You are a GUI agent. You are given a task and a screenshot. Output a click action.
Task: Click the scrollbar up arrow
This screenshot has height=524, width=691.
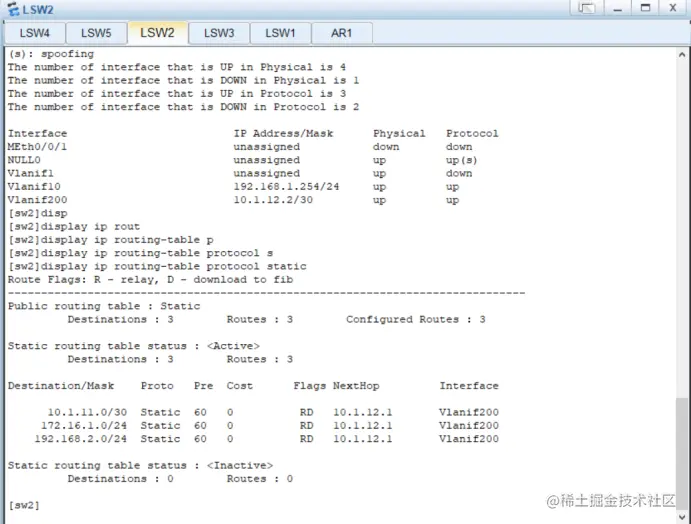coord(682,55)
